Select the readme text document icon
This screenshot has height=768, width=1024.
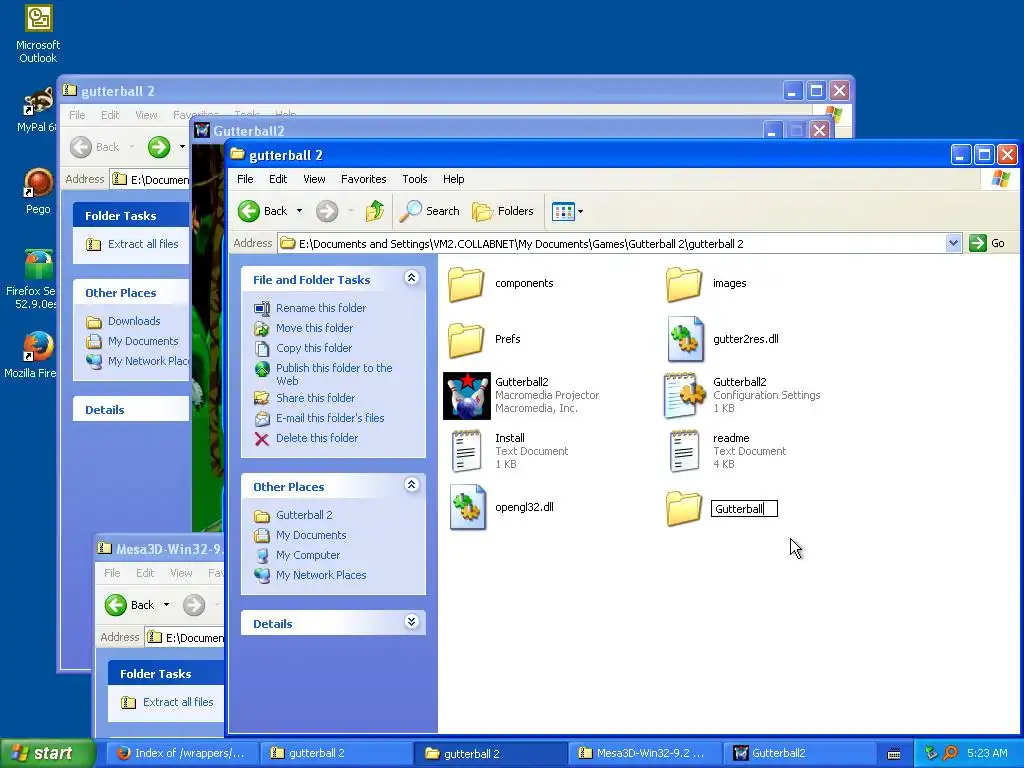tap(684, 451)
